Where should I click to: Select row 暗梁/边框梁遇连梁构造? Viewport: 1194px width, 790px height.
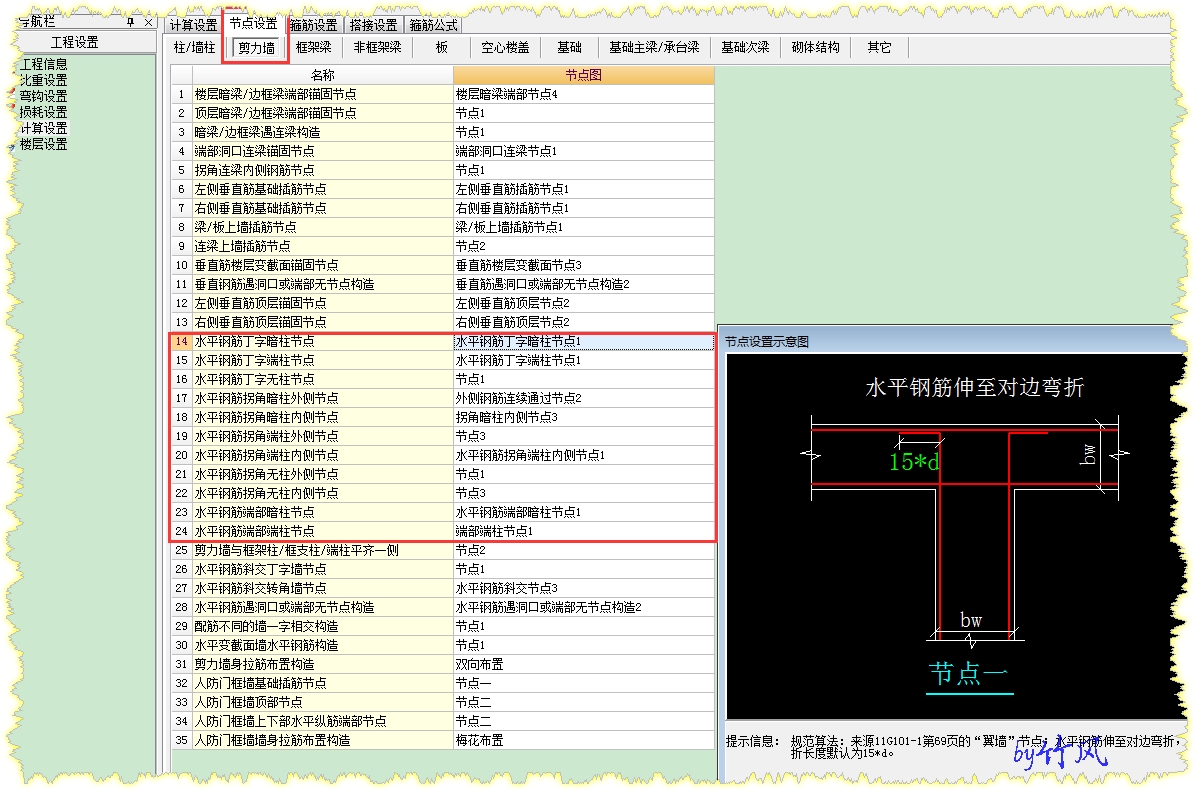tap(323, 132)
